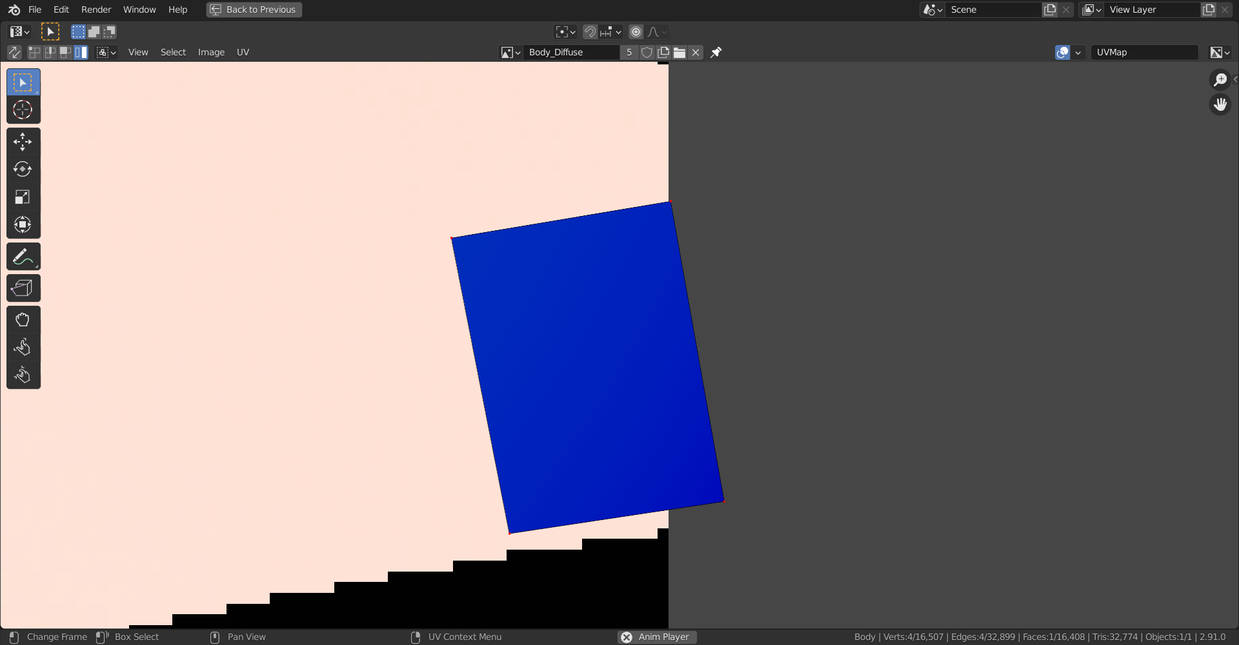Create new image copy of Body_Diffuse
The image size is (1239, 645).
tap(663, 52)
